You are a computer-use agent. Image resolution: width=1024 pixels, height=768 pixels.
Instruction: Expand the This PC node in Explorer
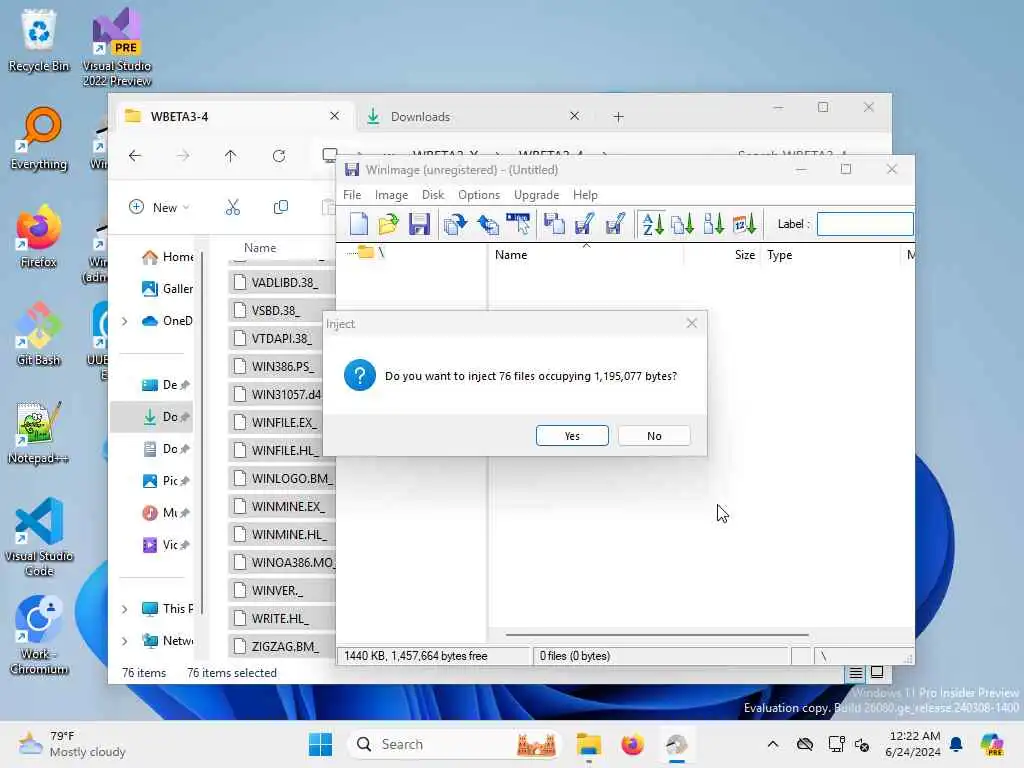pos(124,609)
